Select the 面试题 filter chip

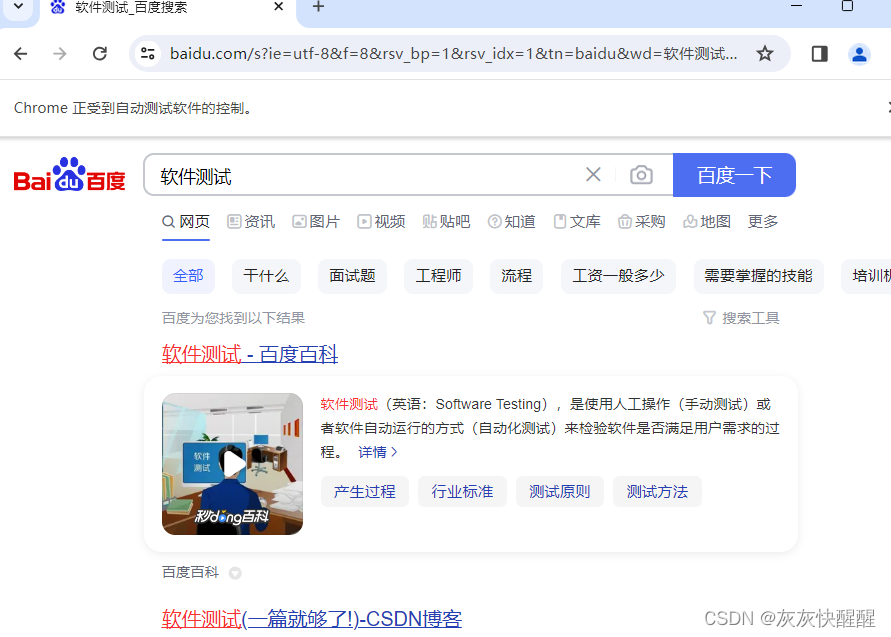pos(352,276)
